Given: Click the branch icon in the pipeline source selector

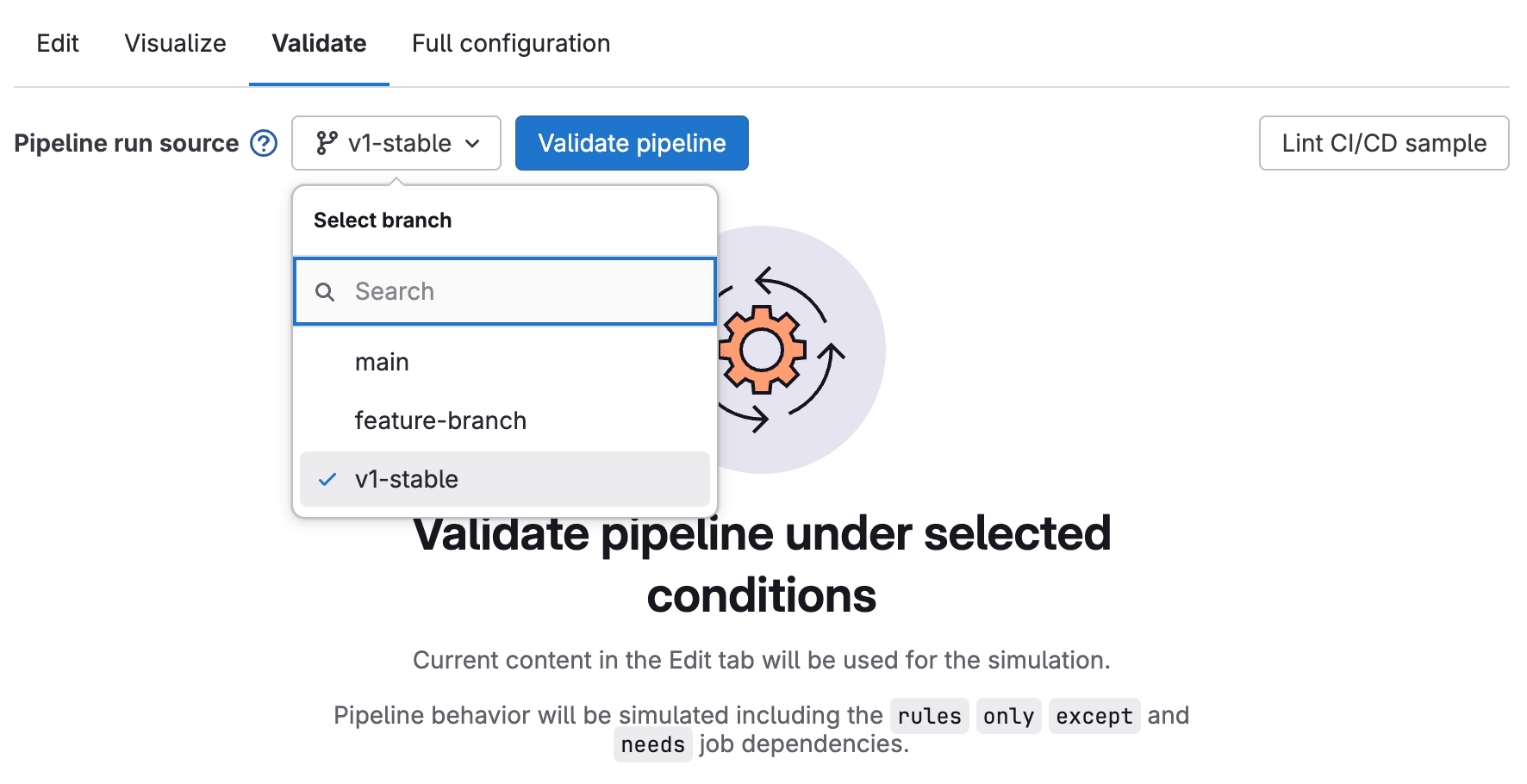Looking at the screenshot, I should coord(327,143).
